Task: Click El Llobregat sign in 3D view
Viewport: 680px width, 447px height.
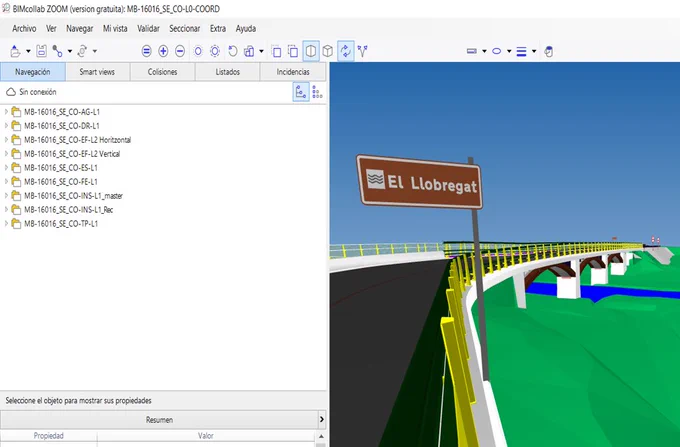Action: click(x=419, y=182)
